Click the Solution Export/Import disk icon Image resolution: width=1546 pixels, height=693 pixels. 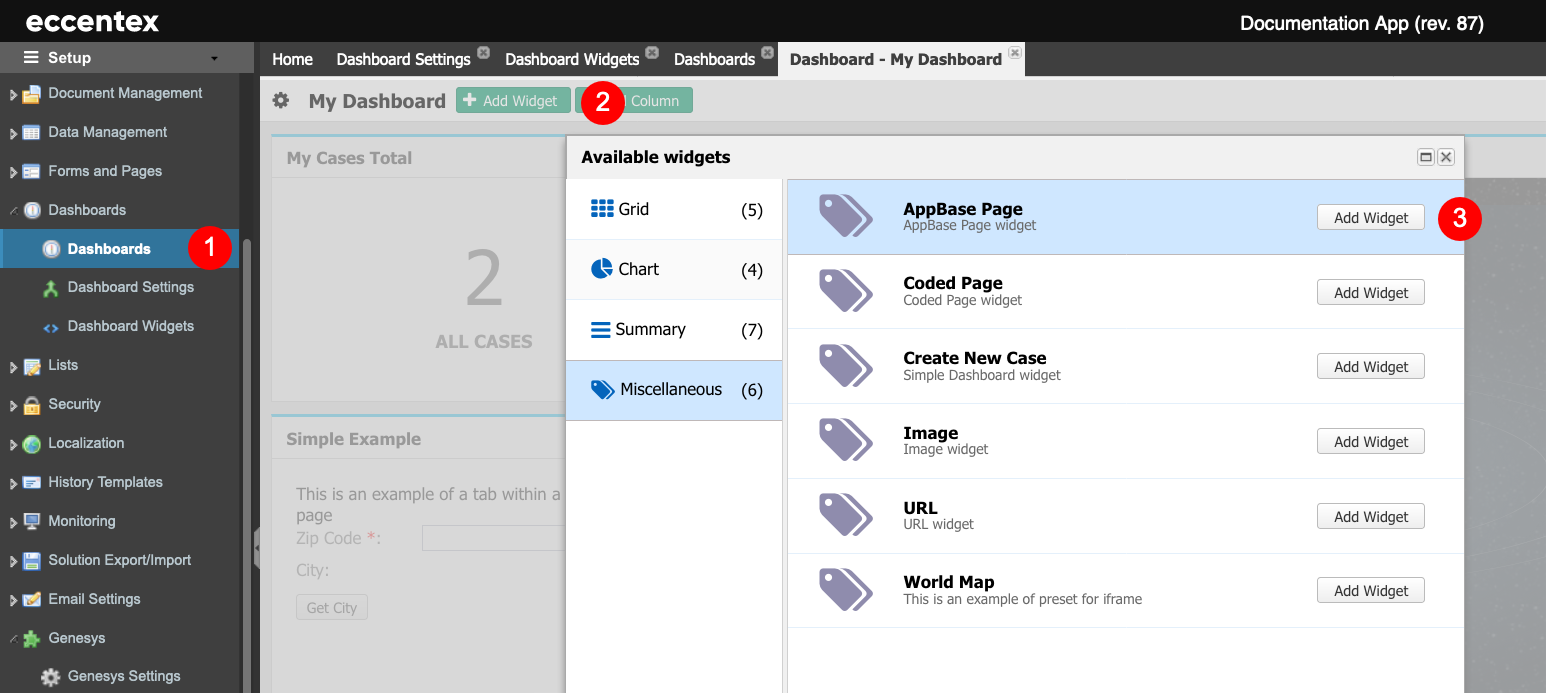[31, 561]
